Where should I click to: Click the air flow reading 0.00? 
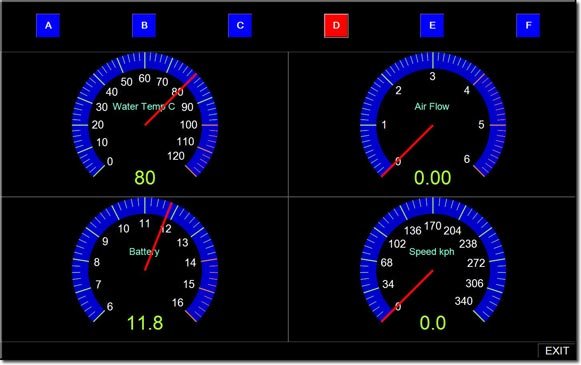click(433, 177)
